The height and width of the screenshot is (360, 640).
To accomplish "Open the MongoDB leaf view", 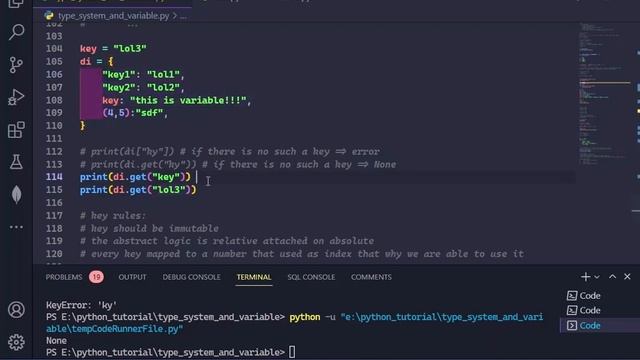I will tap(16, 194).
